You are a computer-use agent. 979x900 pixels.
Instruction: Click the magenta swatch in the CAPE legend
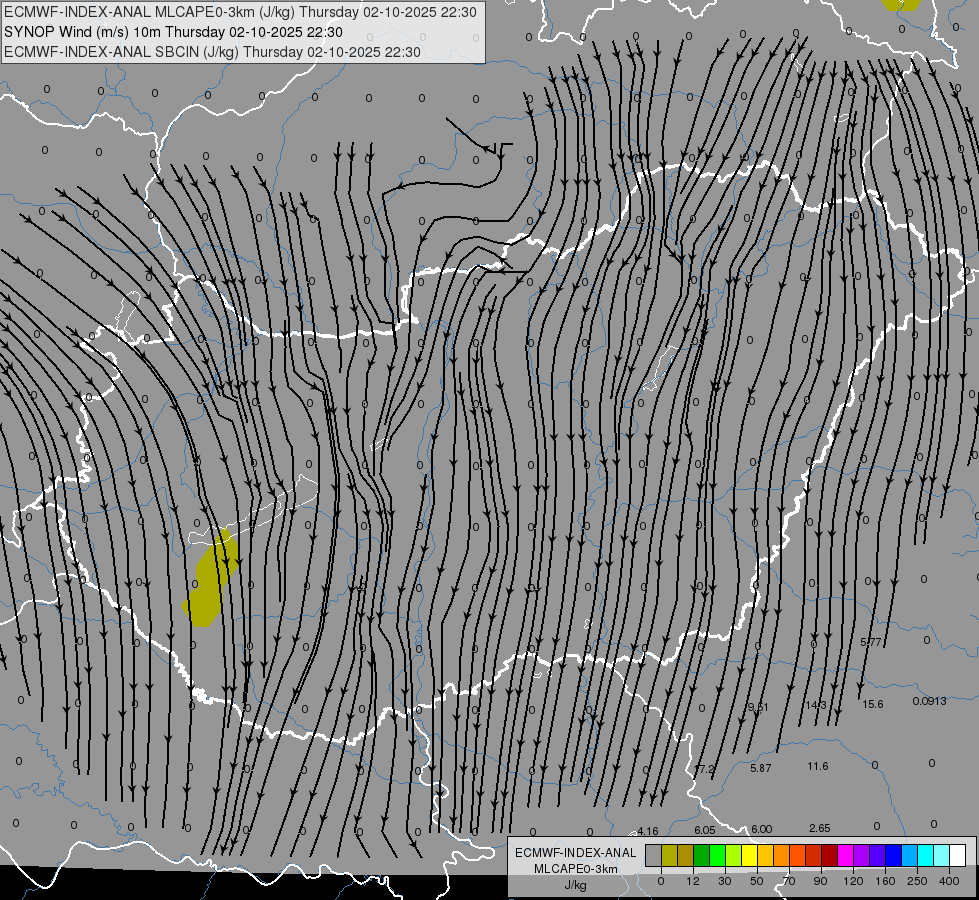tap(845, 855)
